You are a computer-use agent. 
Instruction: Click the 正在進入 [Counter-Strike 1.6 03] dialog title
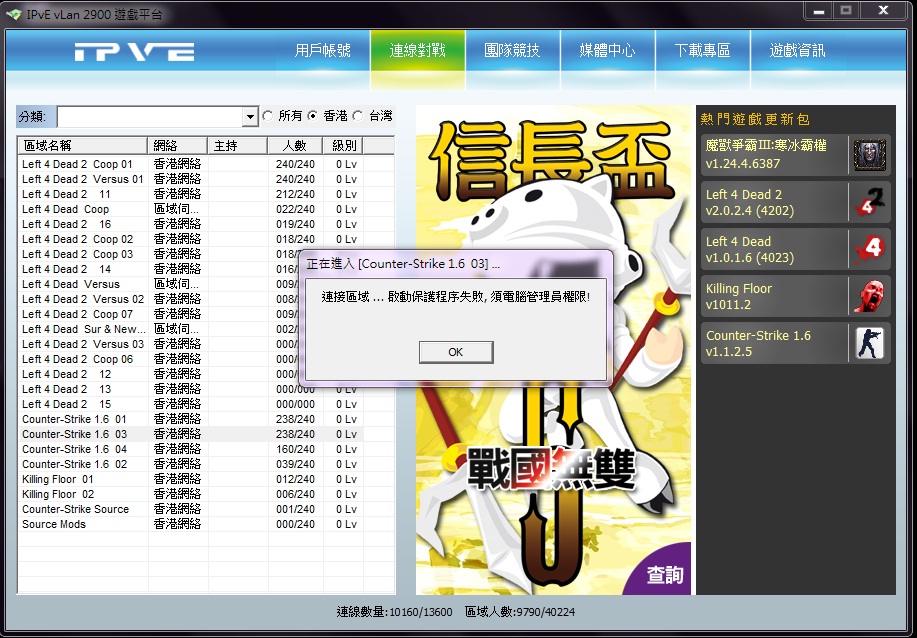[x=403, y=264]
